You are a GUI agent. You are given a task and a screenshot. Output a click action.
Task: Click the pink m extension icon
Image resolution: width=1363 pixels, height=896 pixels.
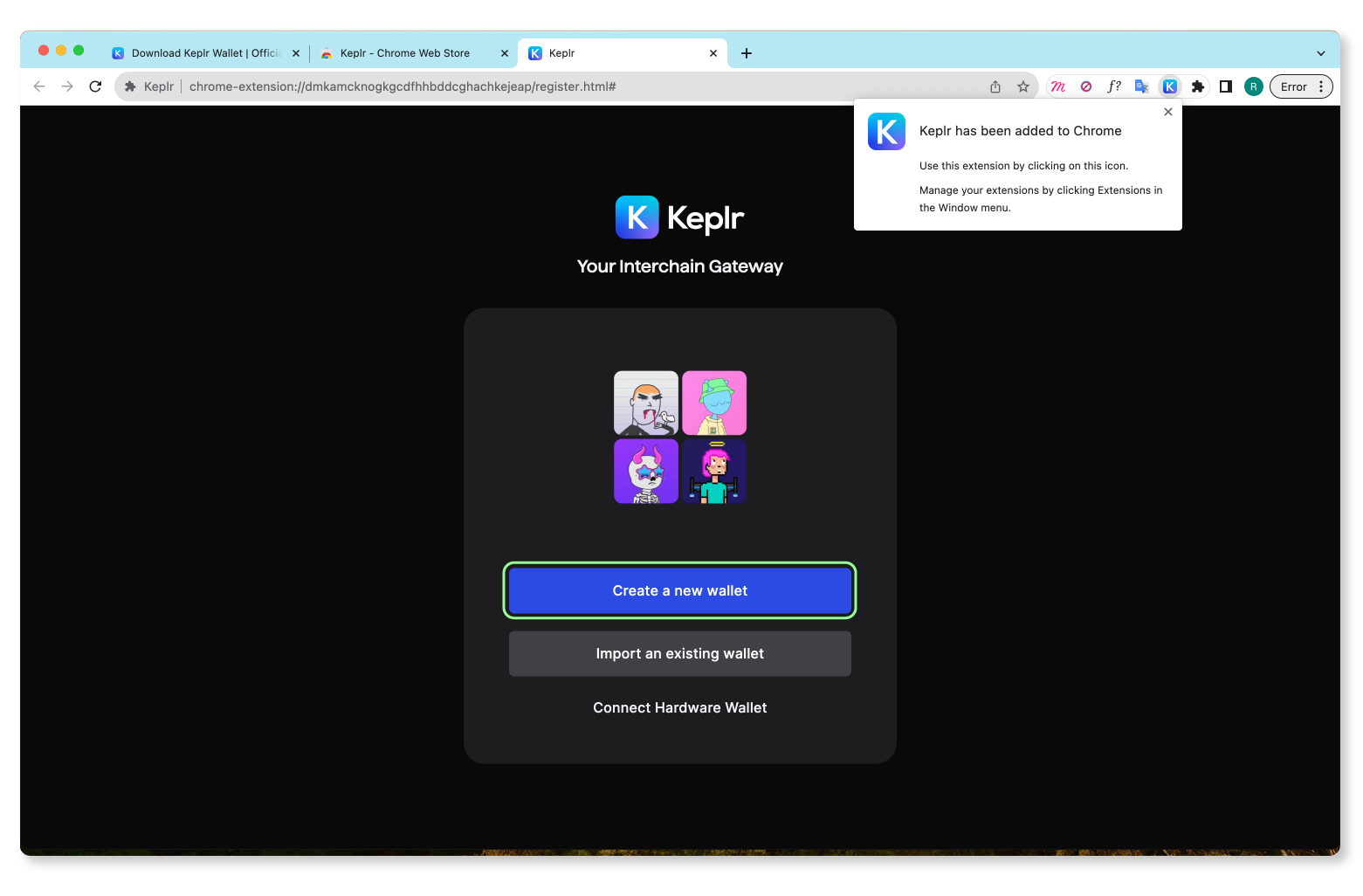pyautogui.click(x=1058, y=86)
